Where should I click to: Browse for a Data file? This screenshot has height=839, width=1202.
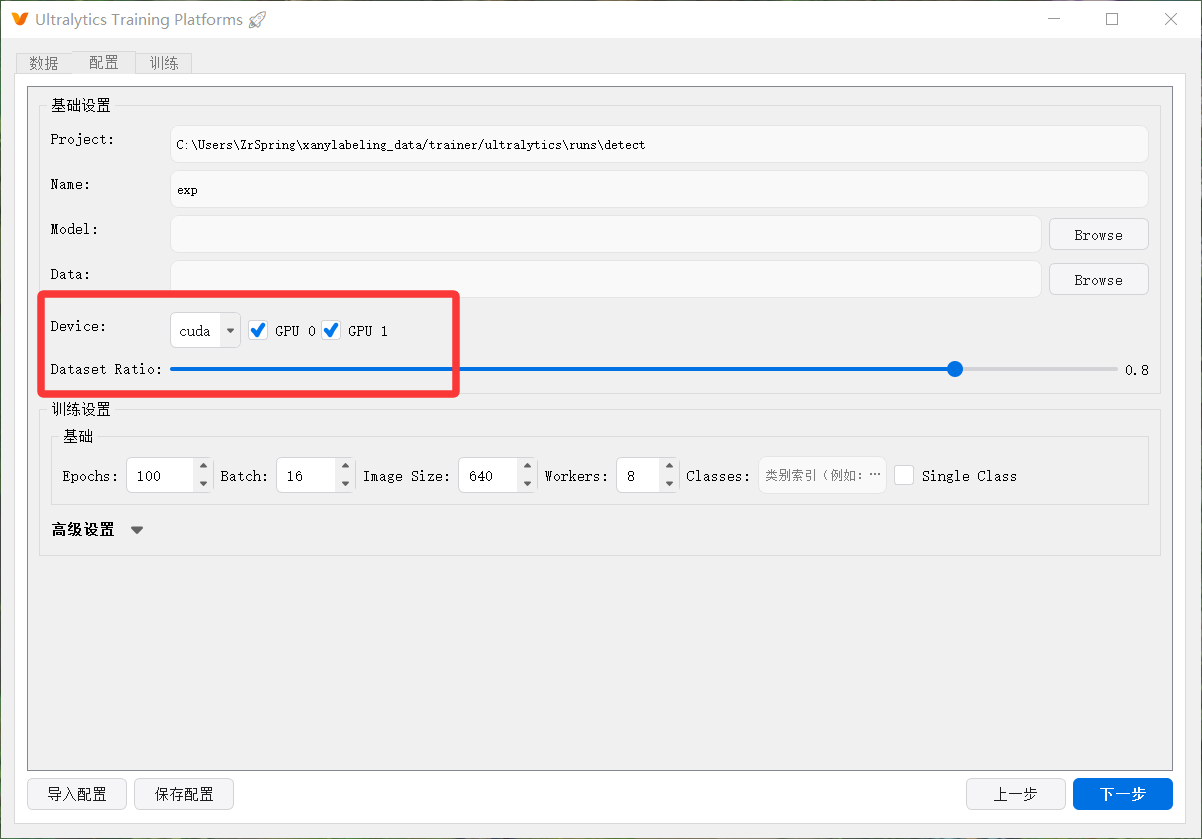pos(1098,280)
